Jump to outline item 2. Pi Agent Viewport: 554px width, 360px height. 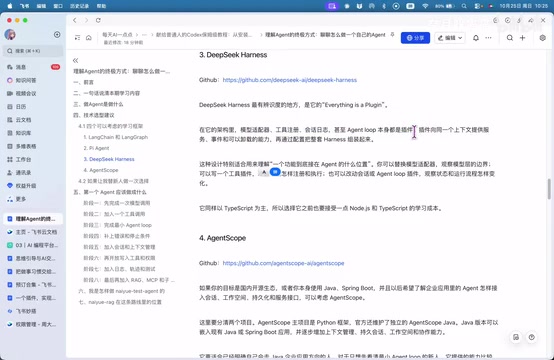[x=96, y=148]
